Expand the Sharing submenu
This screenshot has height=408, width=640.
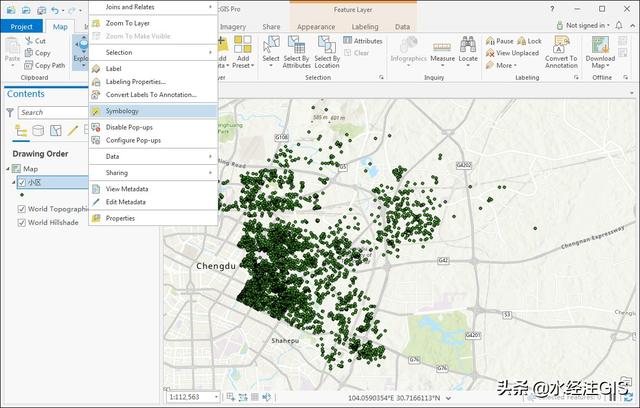click(x=153, y=173)
